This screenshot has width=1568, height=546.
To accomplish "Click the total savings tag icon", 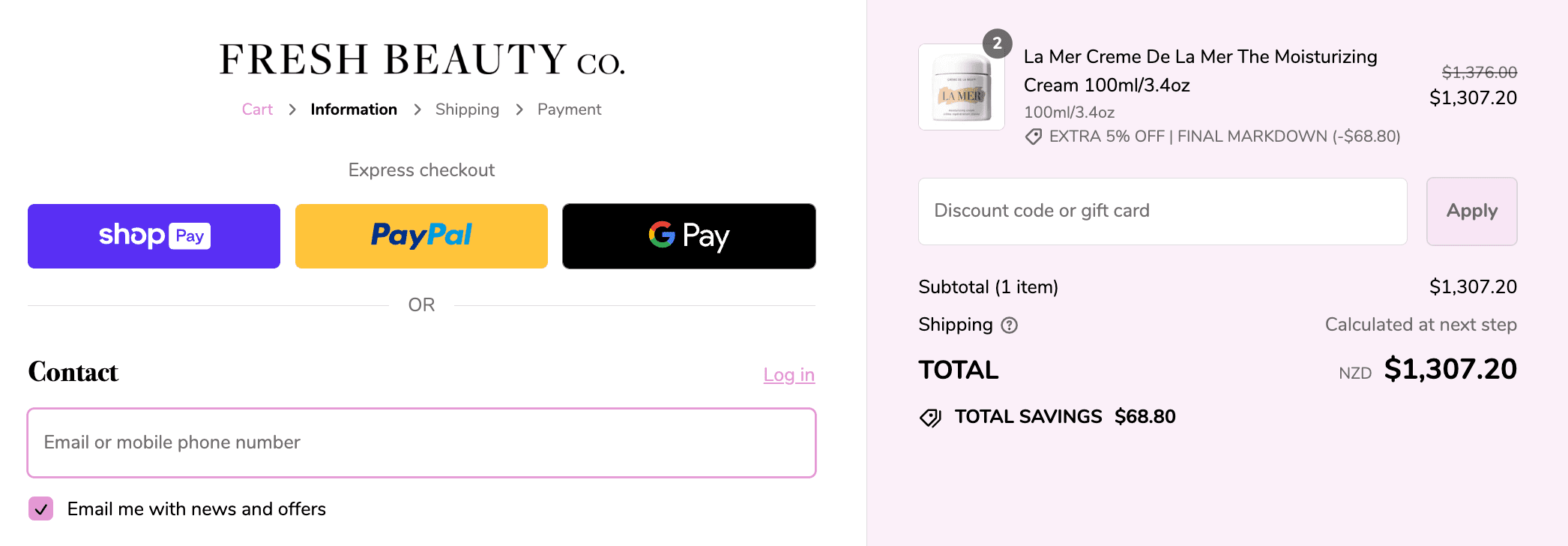I will 930,418.
